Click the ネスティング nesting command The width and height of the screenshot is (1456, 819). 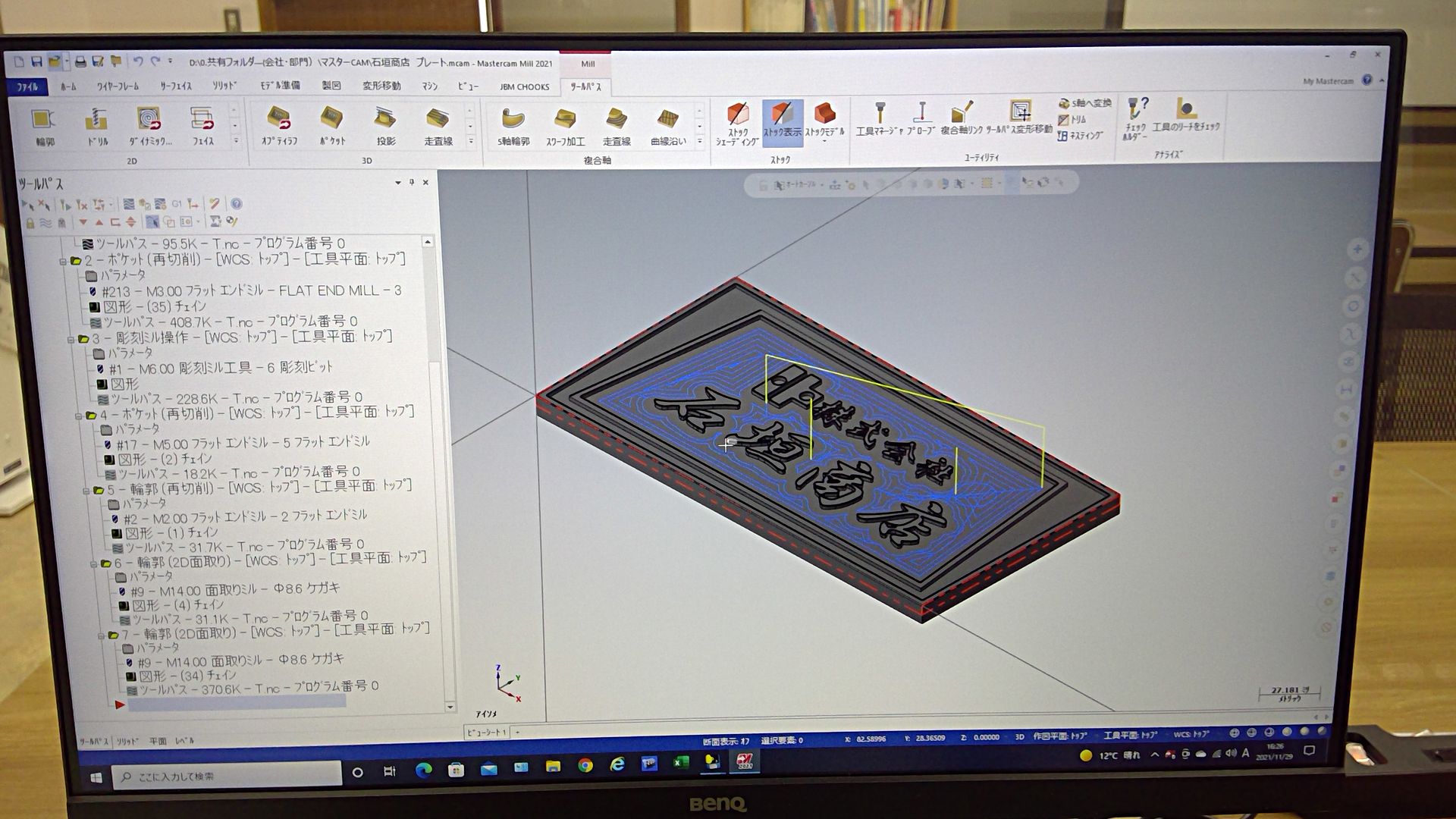(x=1081, y=136)
